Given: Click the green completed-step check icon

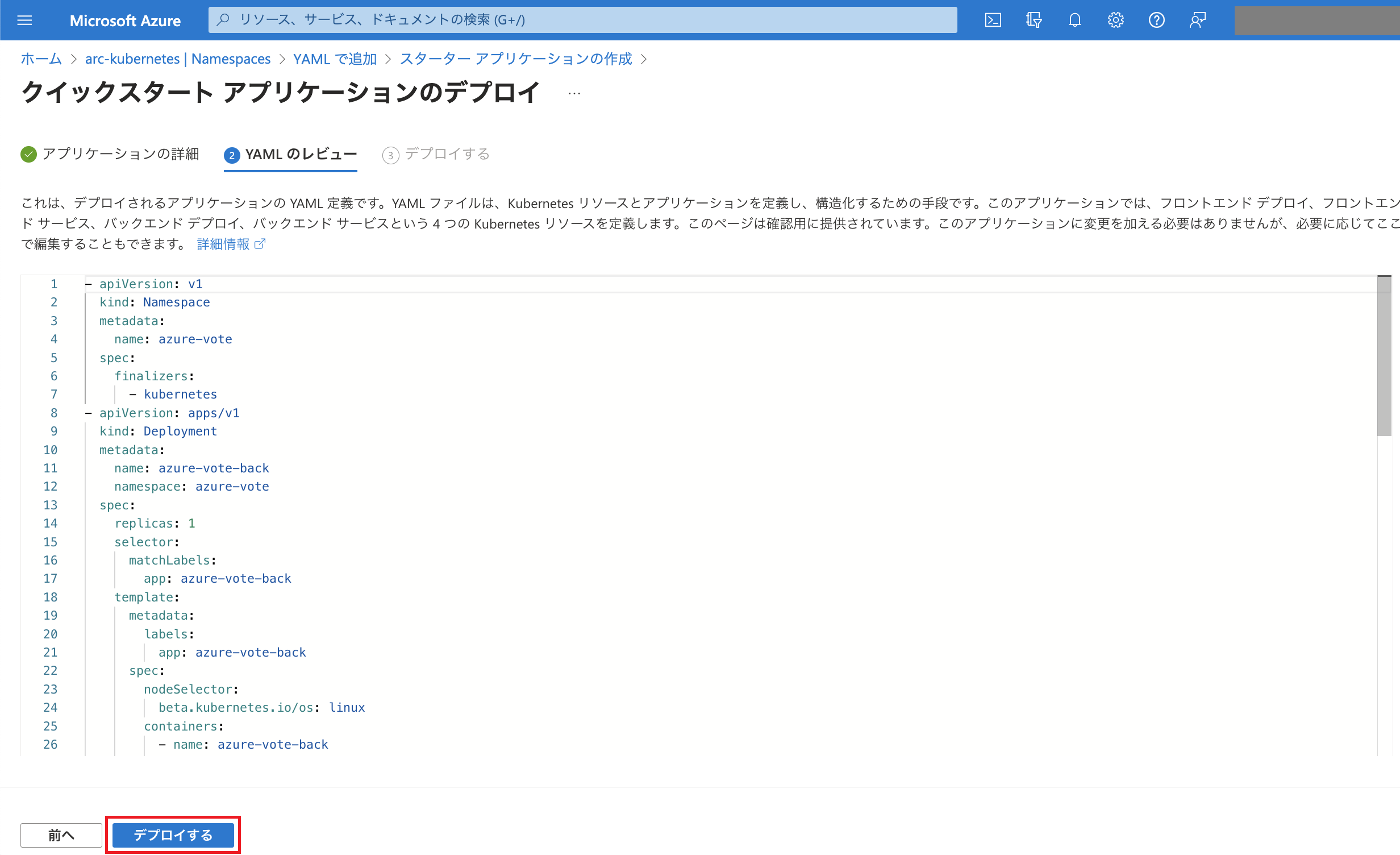Looking at the screenshot, I should click(28, 154).
